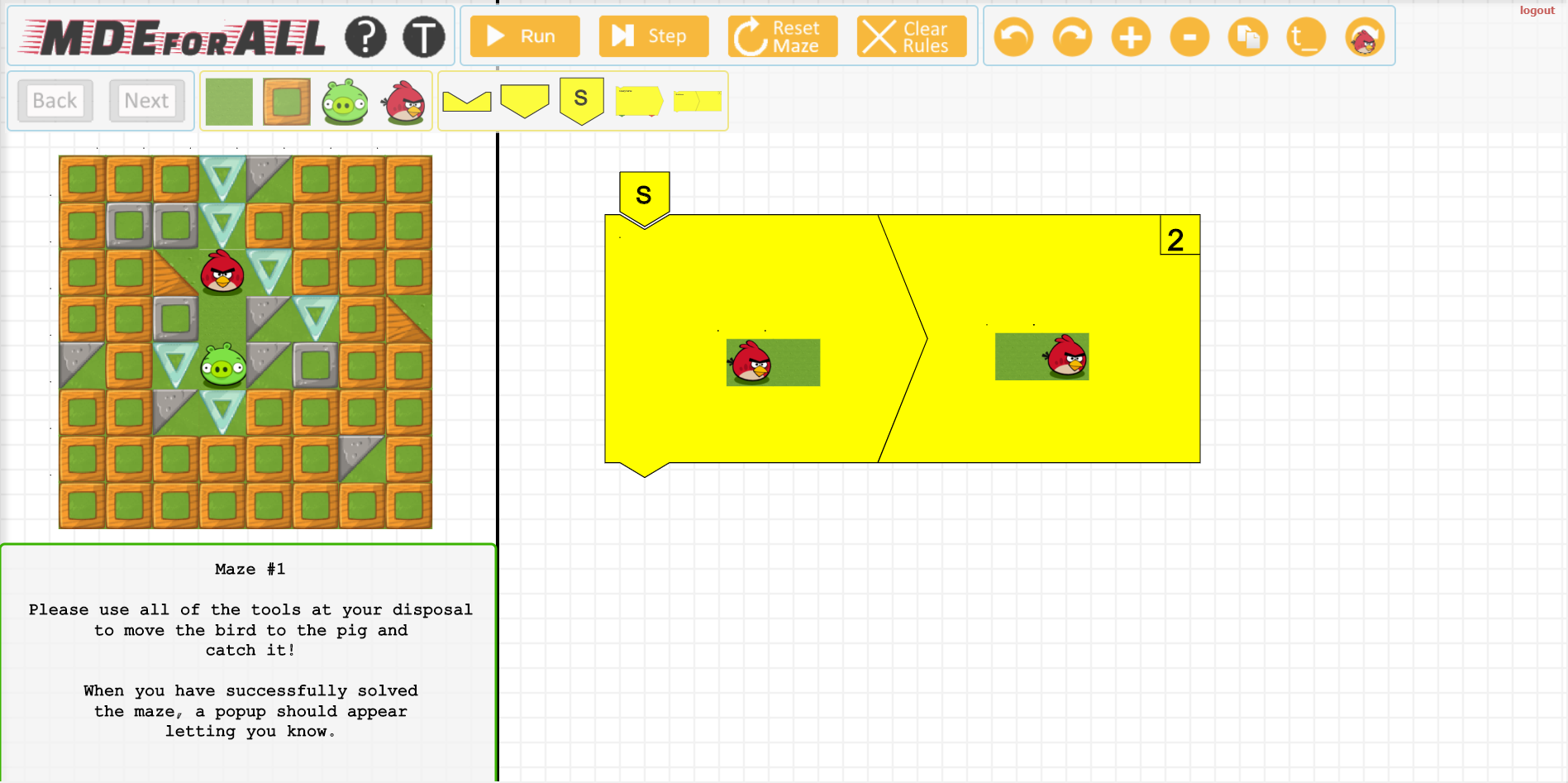1568x783 pixels.
Task: Select the green pig palette item
Action: (x=345, y=102)
